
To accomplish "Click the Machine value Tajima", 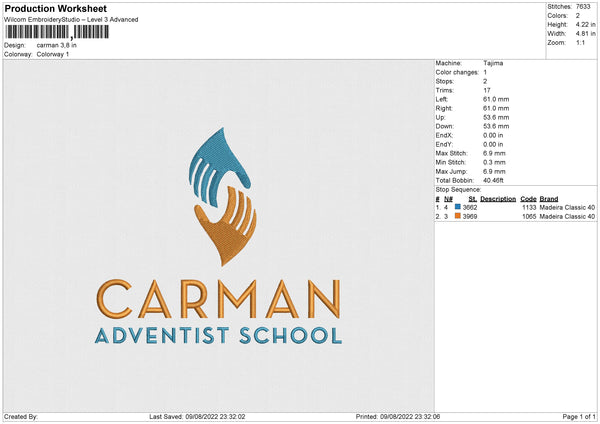I will (x=493, y=63).
